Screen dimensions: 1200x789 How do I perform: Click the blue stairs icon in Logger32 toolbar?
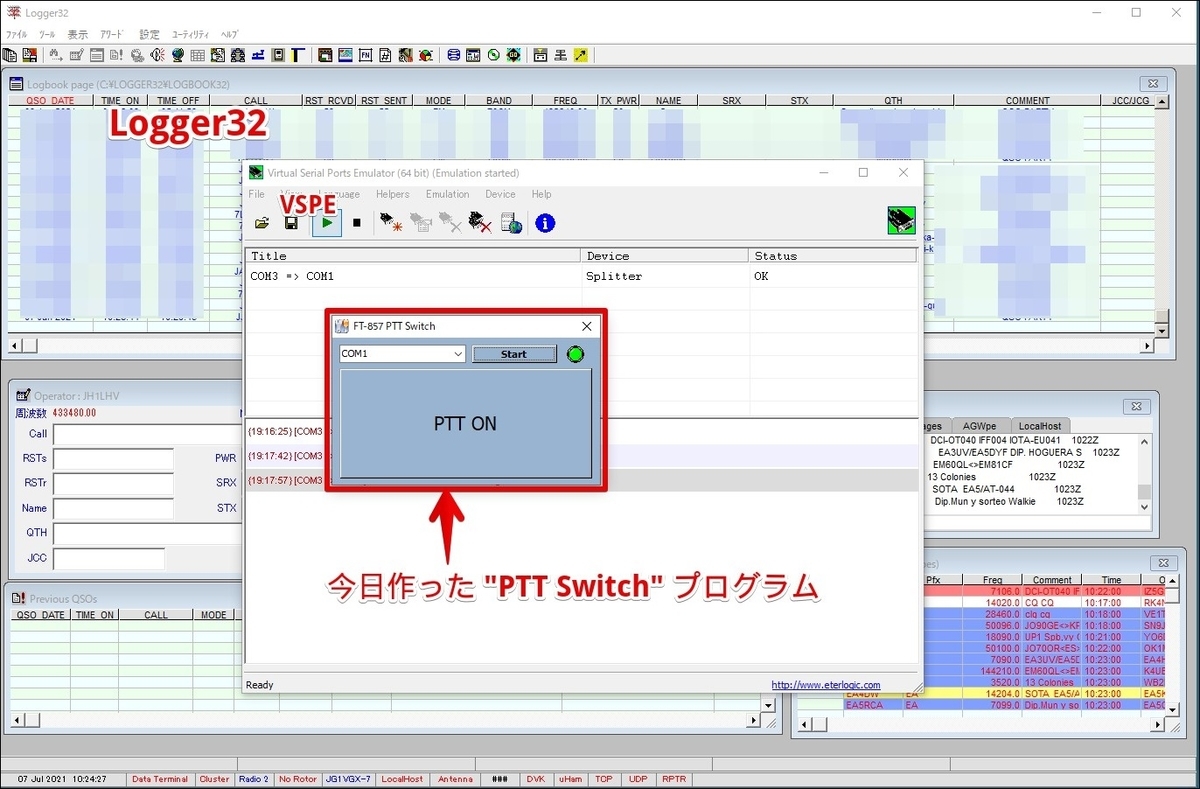coord(258,55)
